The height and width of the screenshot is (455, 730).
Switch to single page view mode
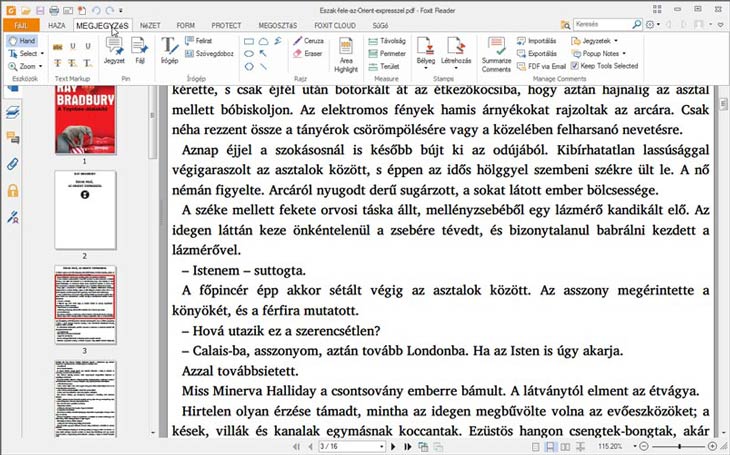535,447
